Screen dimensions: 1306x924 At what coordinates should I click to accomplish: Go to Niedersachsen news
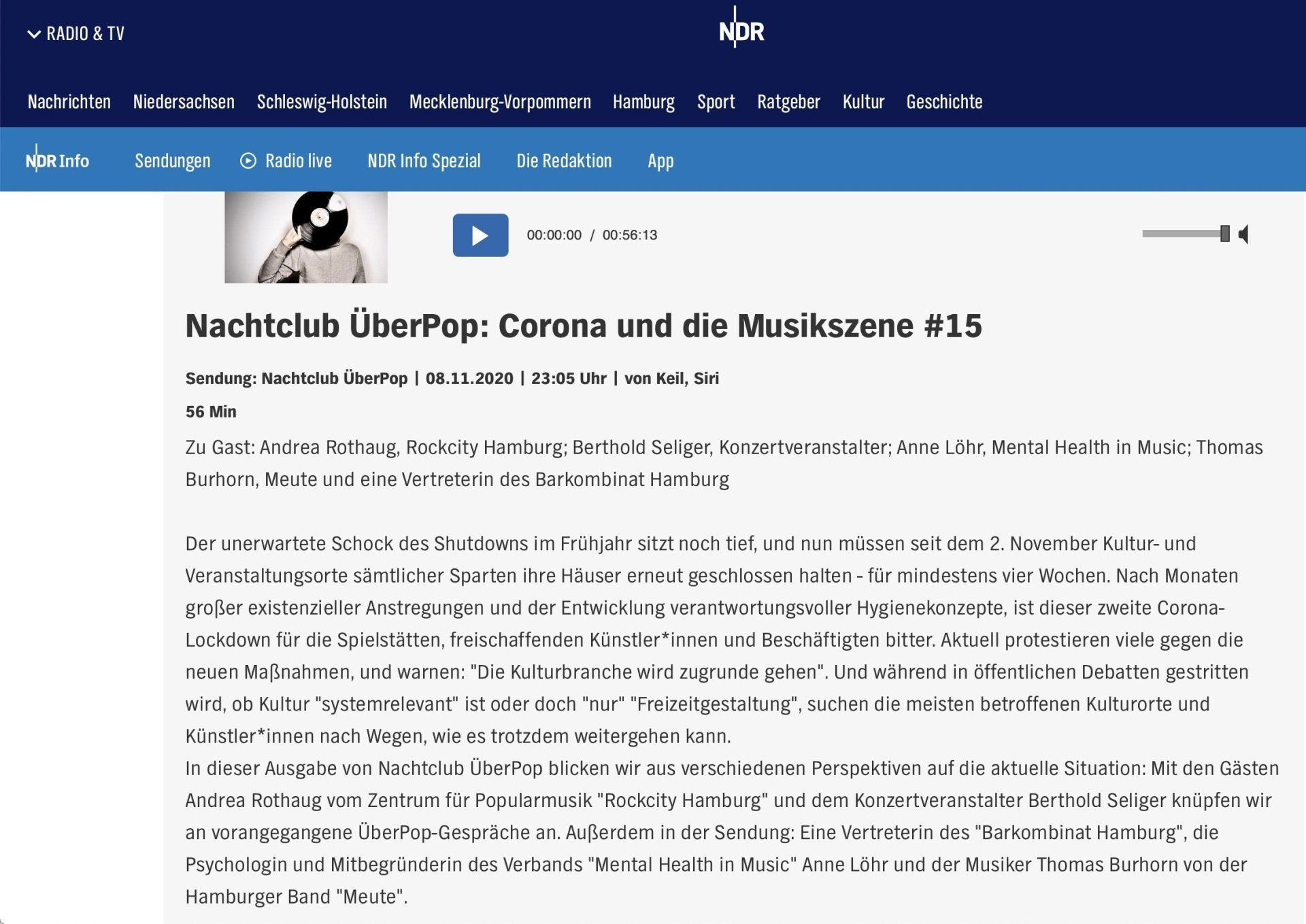click(184, 102)
